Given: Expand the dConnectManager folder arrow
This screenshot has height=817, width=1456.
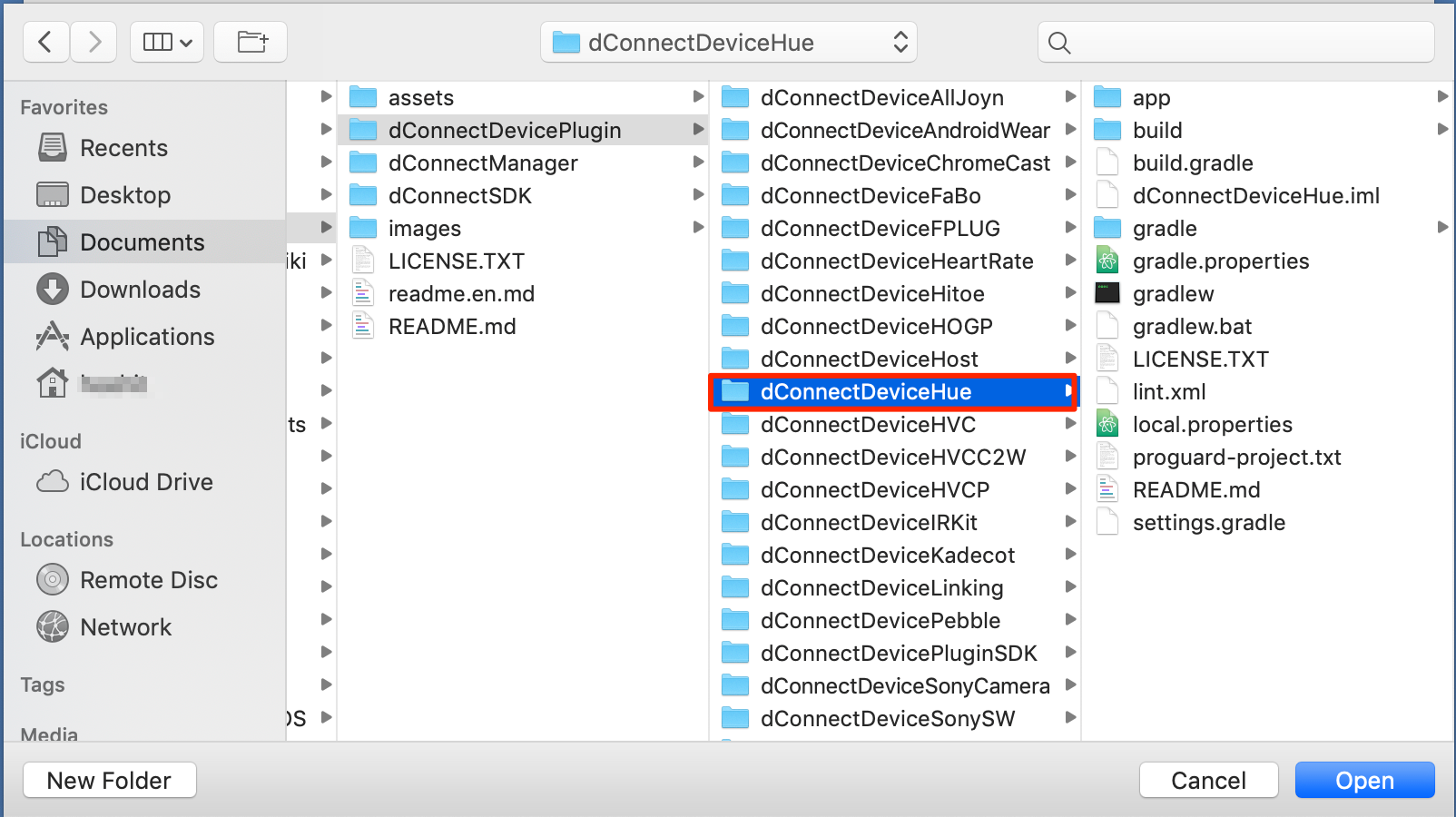Looking at the screenshot, I should (698, 162).
